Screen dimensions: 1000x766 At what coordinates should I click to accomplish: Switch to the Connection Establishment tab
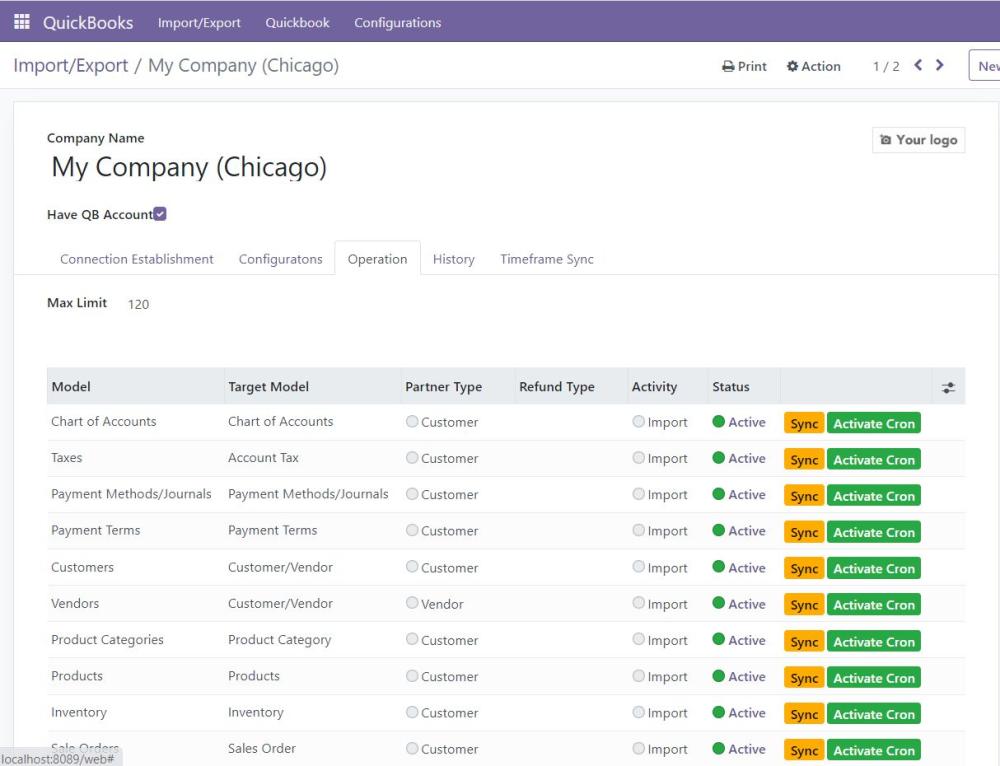pos(136,259)
